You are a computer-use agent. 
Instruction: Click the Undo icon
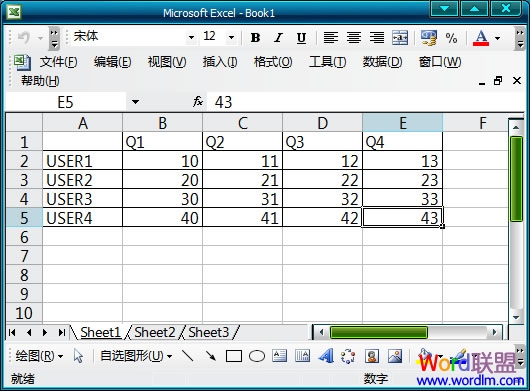tap(24, 37)
